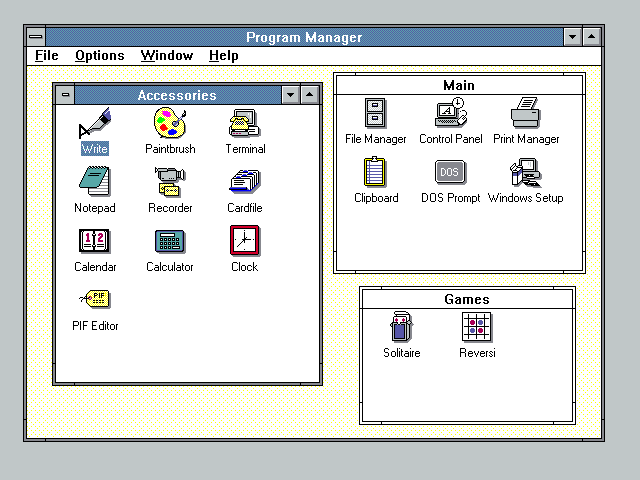Image resolution: width=640 pixels, height=480 pixels.
Task: Click the "Cardfile" label text
Action: [x=244, y=208]
